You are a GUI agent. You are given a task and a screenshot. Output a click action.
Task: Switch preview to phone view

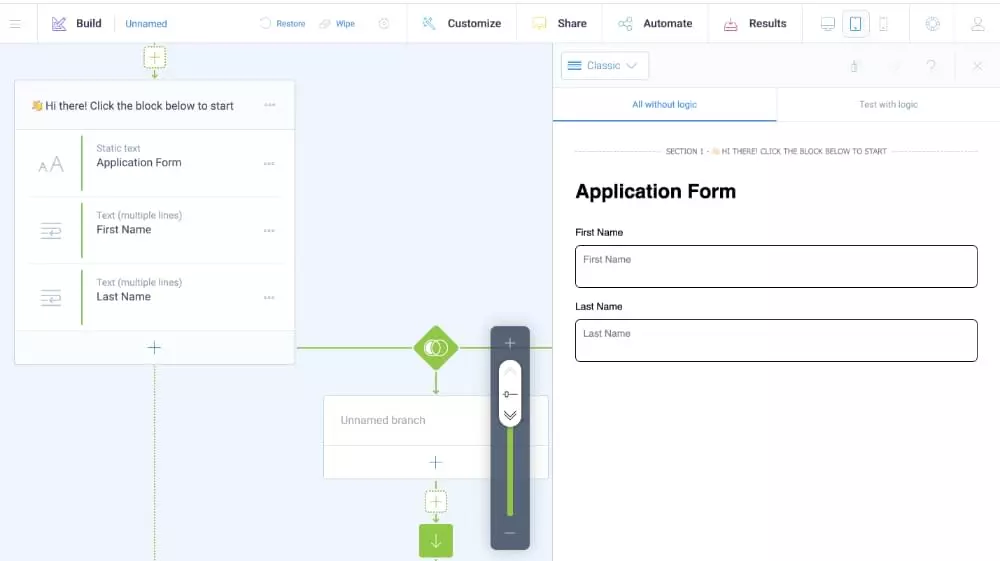(x=883, y=24)
